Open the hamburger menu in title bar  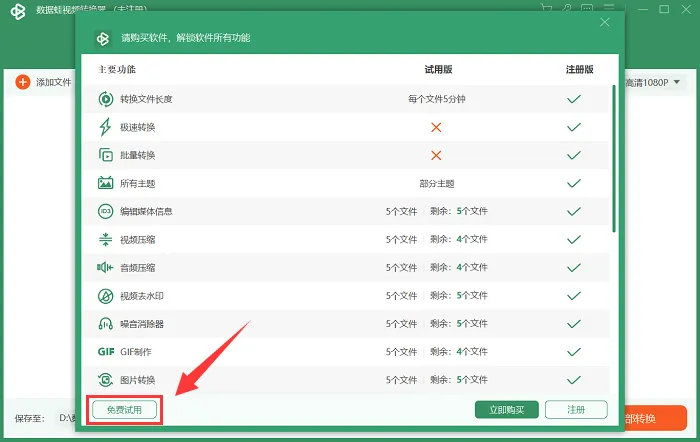pyautogui.click(x=609, y=8)
